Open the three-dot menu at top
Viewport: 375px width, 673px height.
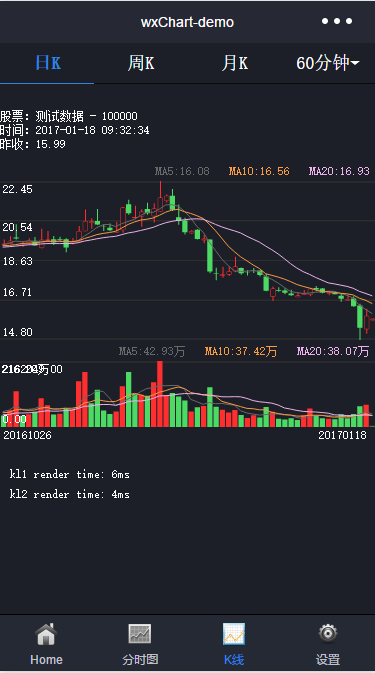337,21
